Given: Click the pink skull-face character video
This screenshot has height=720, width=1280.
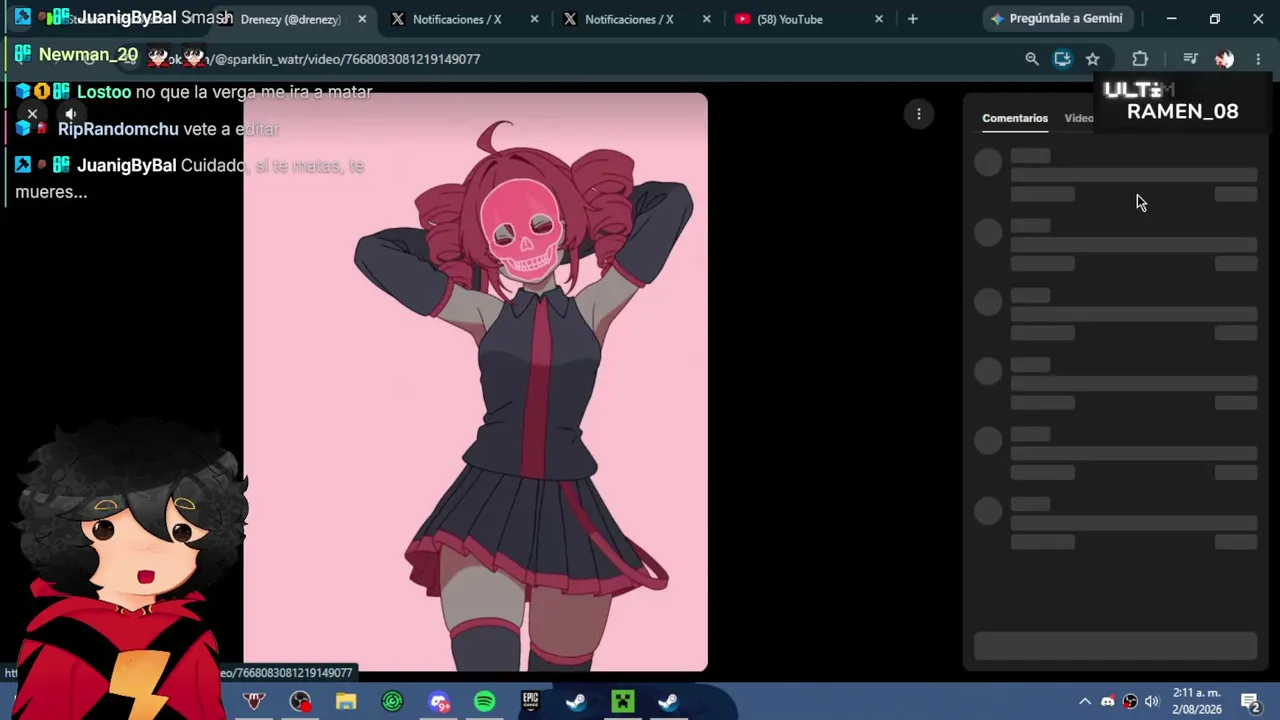Looking at the screenshot, I should pos(475,382).
